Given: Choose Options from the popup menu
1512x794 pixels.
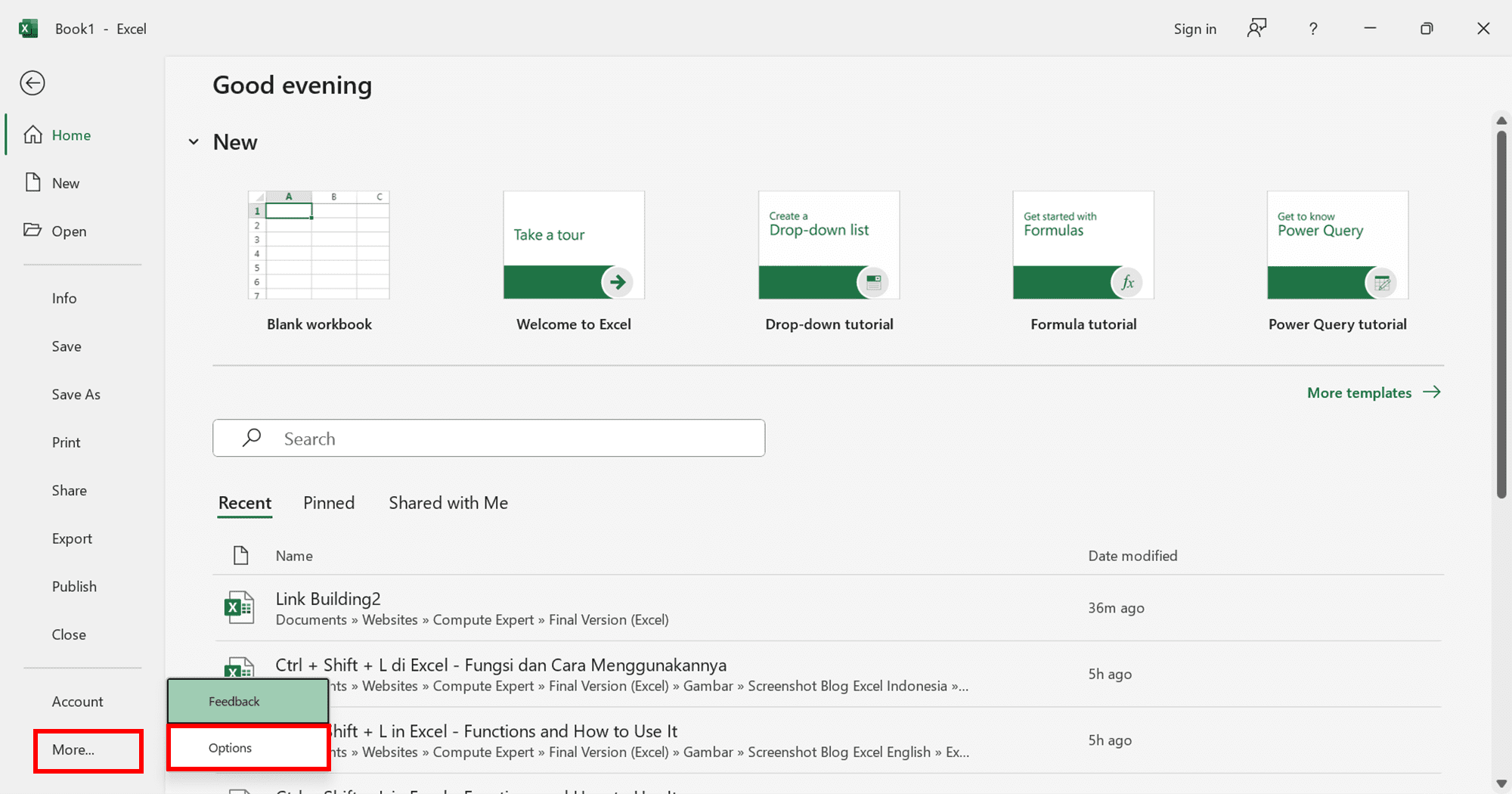Looking at the screenshot, I should click(x=248, y=748).
